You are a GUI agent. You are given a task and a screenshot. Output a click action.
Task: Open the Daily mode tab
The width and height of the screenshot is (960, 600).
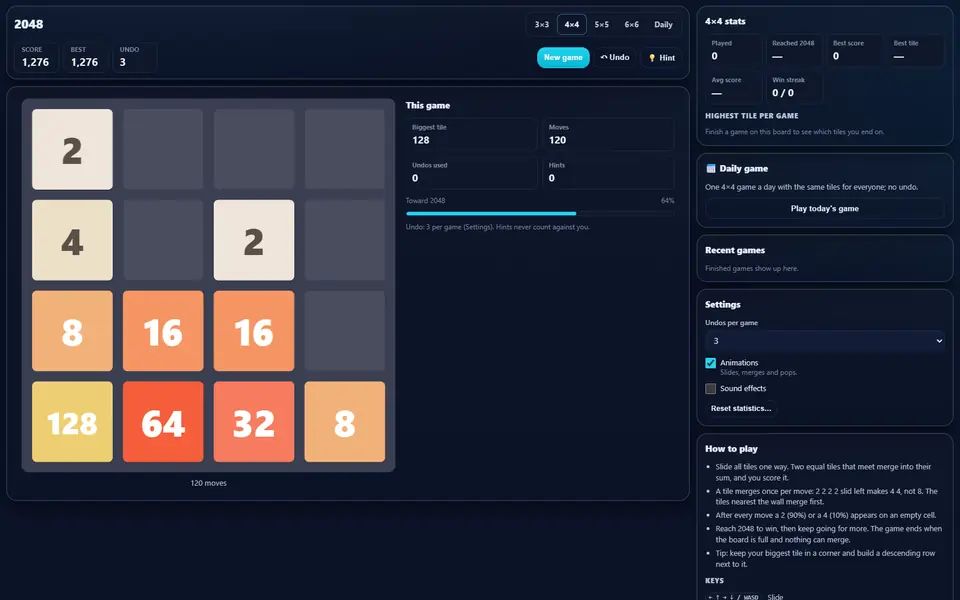point(663,24)
